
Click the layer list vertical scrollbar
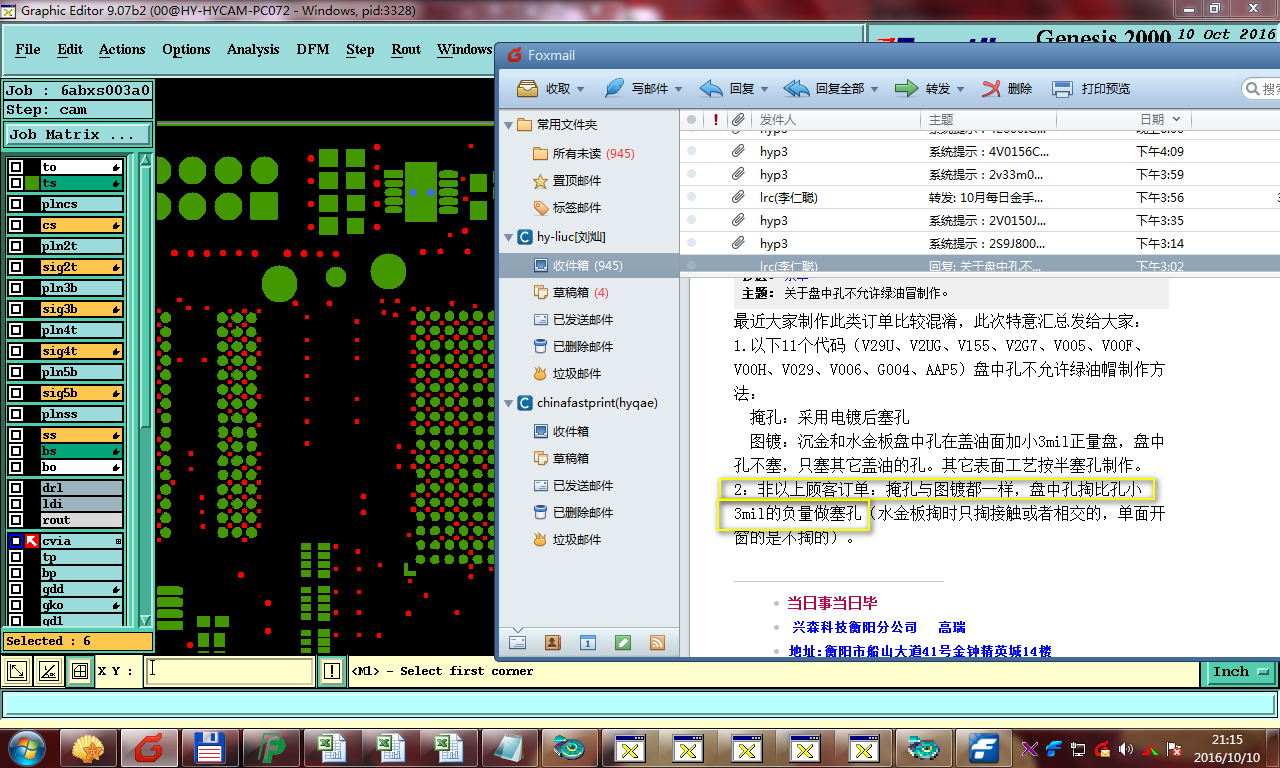pos(146,300)
